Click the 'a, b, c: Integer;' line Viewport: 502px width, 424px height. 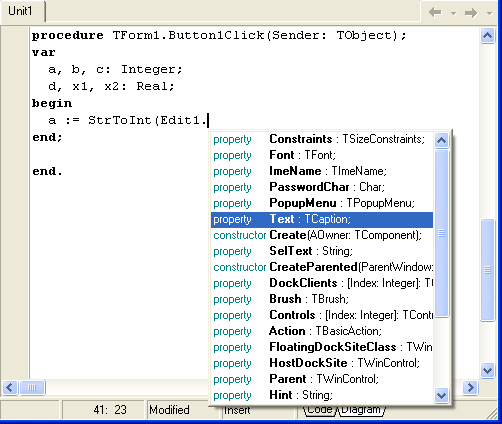(115, 69)
